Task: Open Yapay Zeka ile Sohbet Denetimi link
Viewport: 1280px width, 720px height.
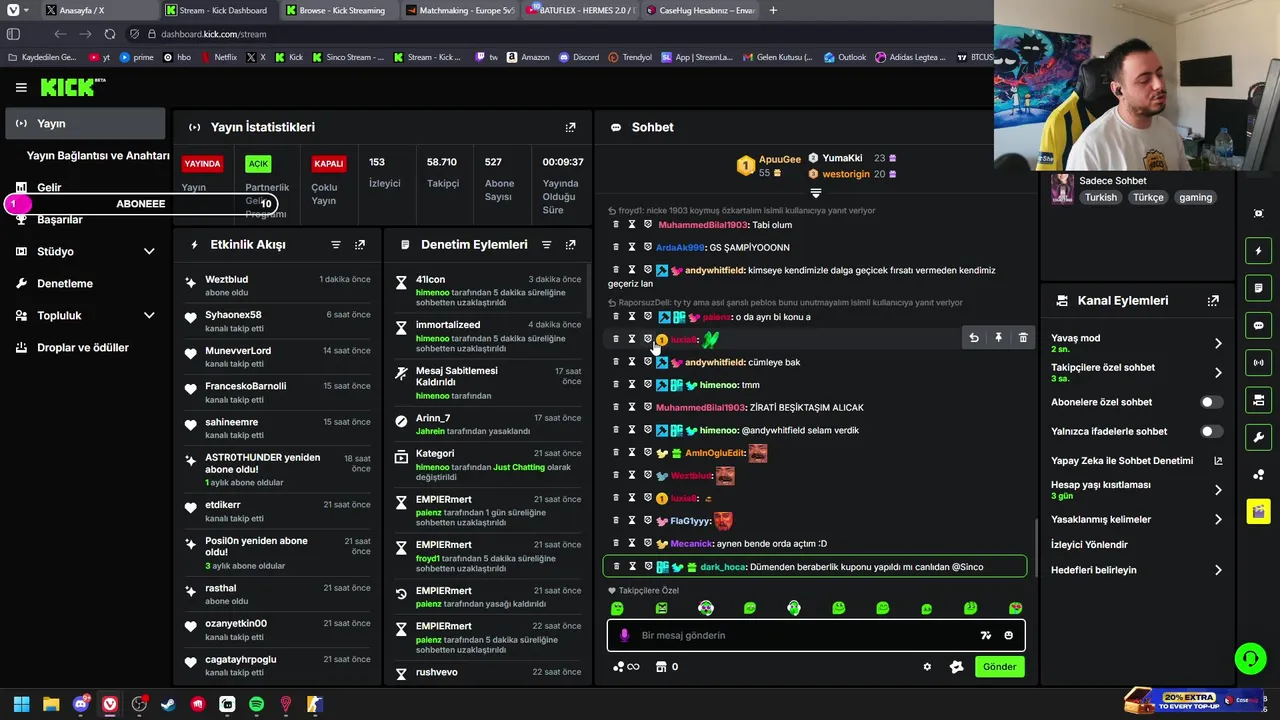Action: 1136,461
